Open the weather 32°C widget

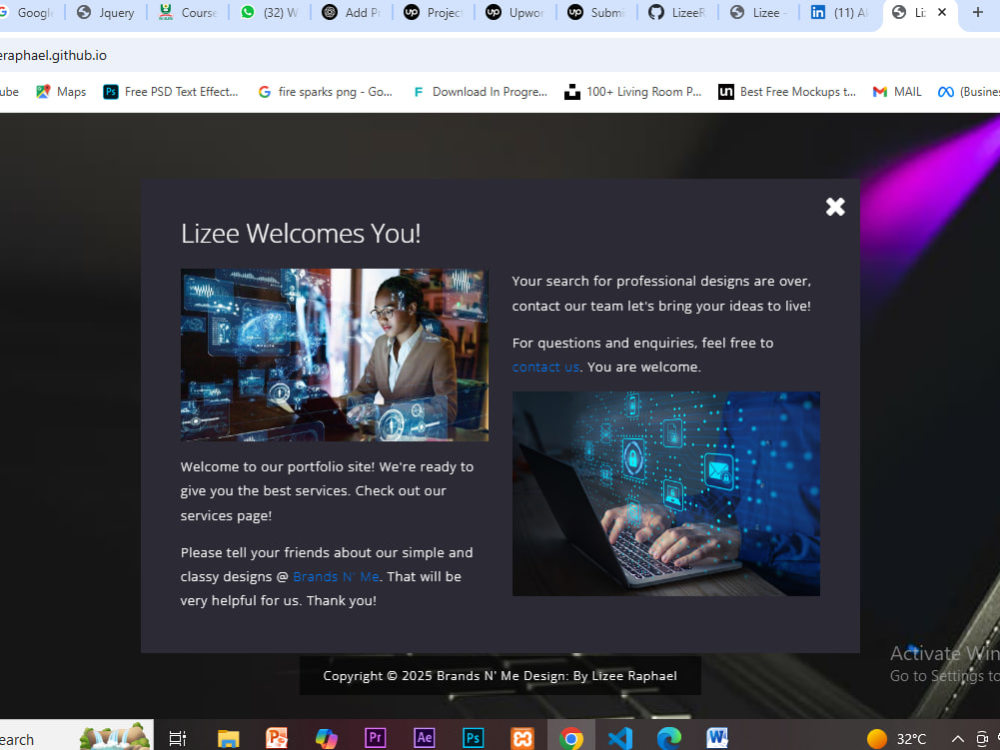pyautogui.click(x=897, y=739)
